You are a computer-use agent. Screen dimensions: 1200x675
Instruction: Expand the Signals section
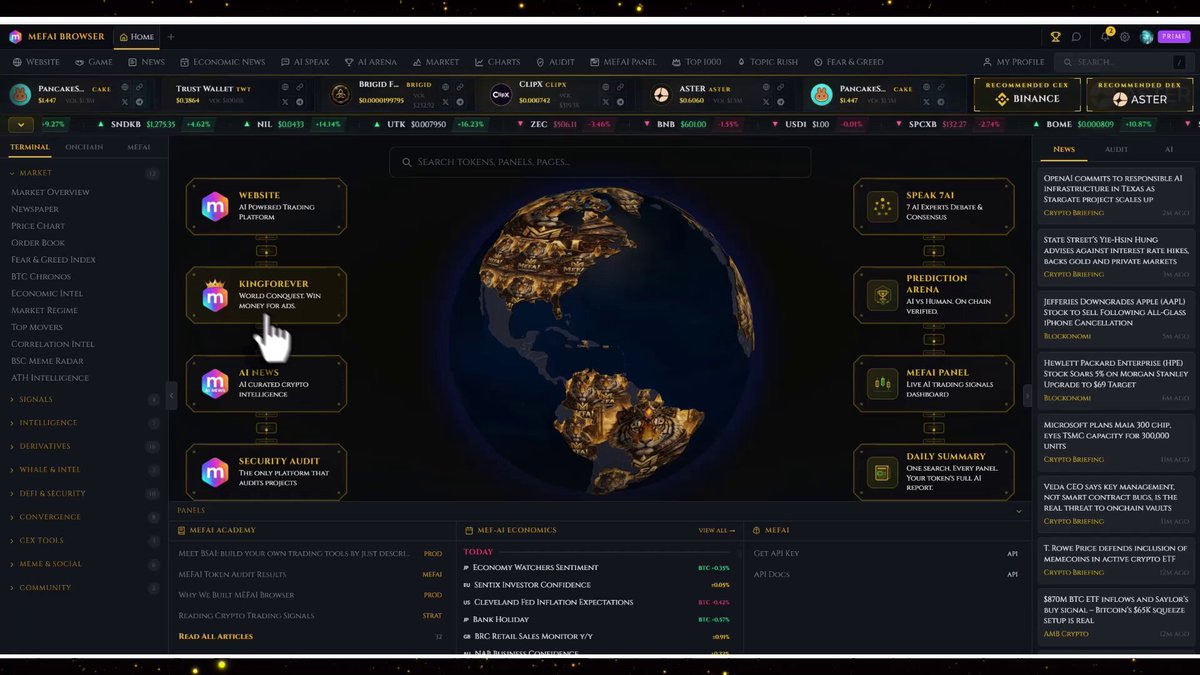[x=84, y=400]
